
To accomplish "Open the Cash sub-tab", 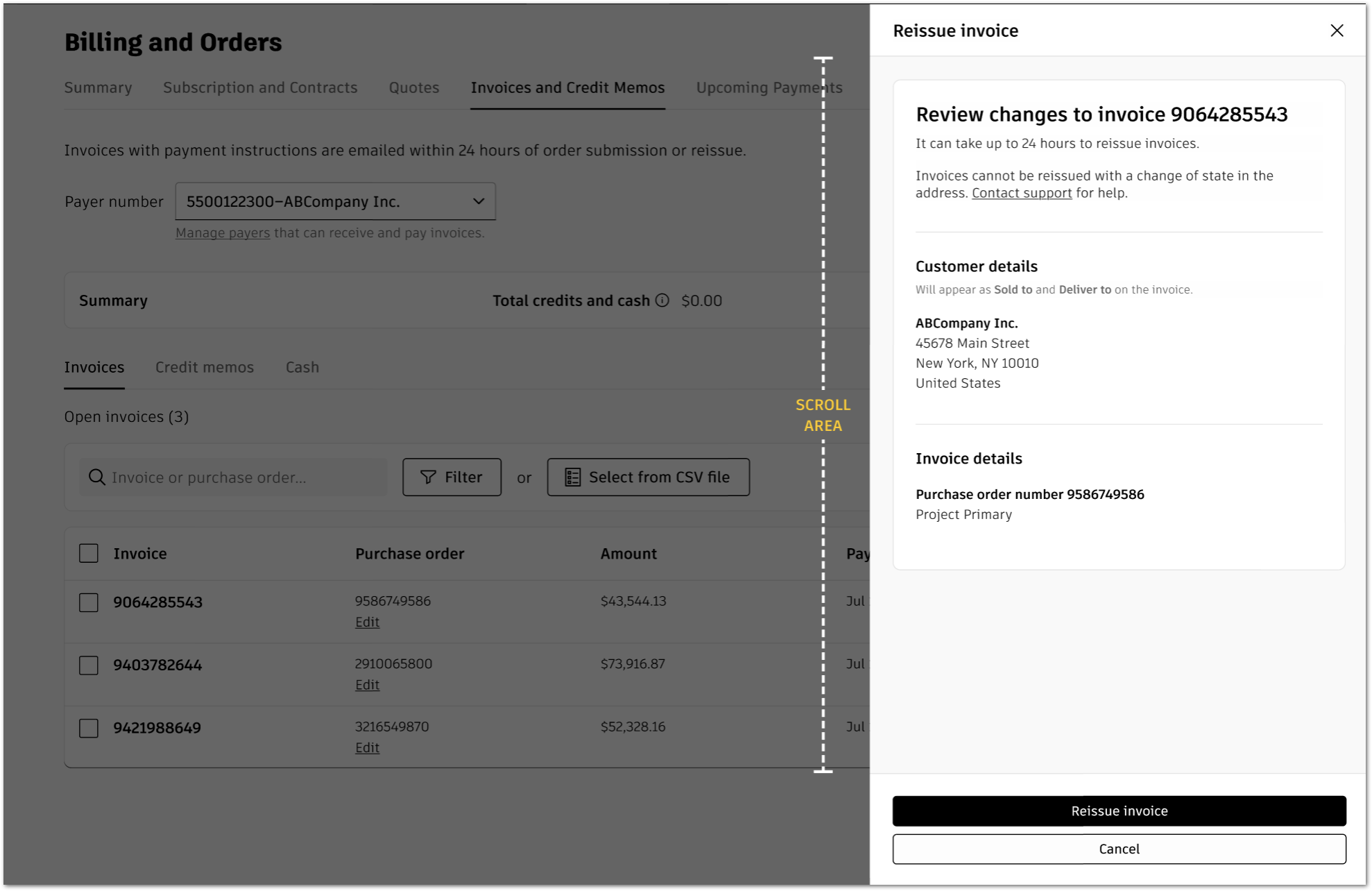I will [x=302, y=367].
